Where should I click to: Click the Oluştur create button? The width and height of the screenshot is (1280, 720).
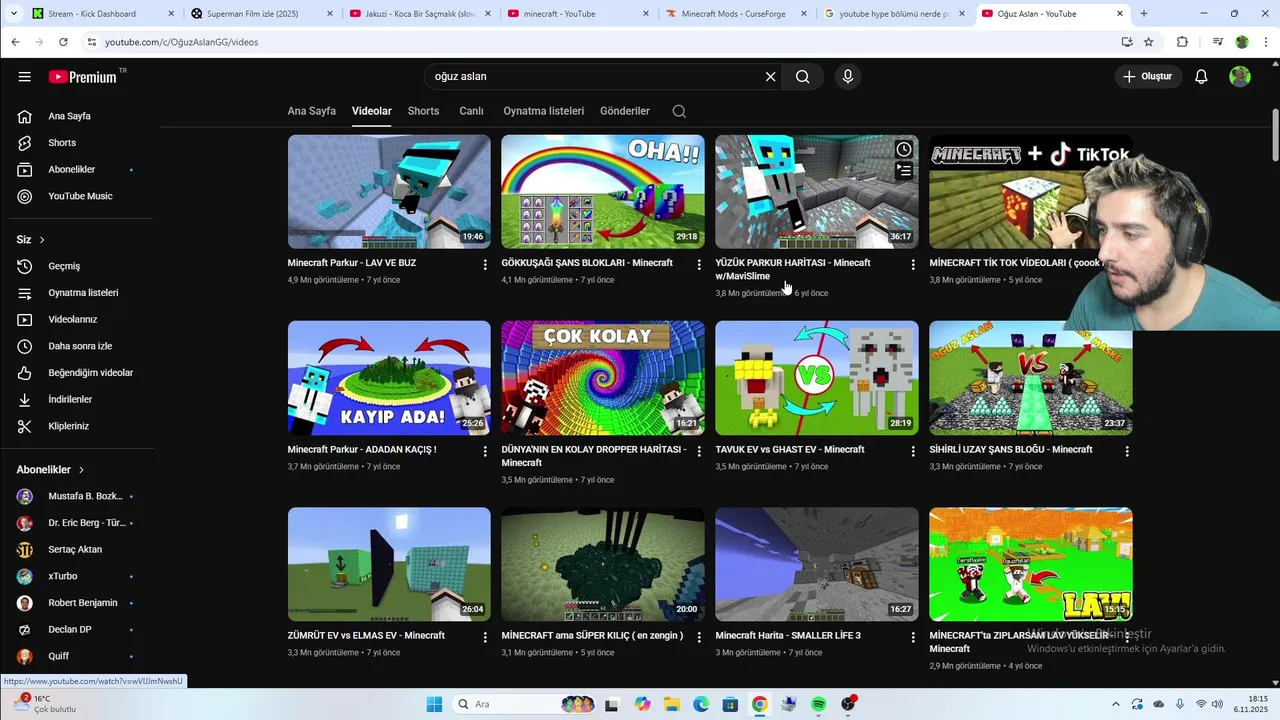(x=1148, y=77)
